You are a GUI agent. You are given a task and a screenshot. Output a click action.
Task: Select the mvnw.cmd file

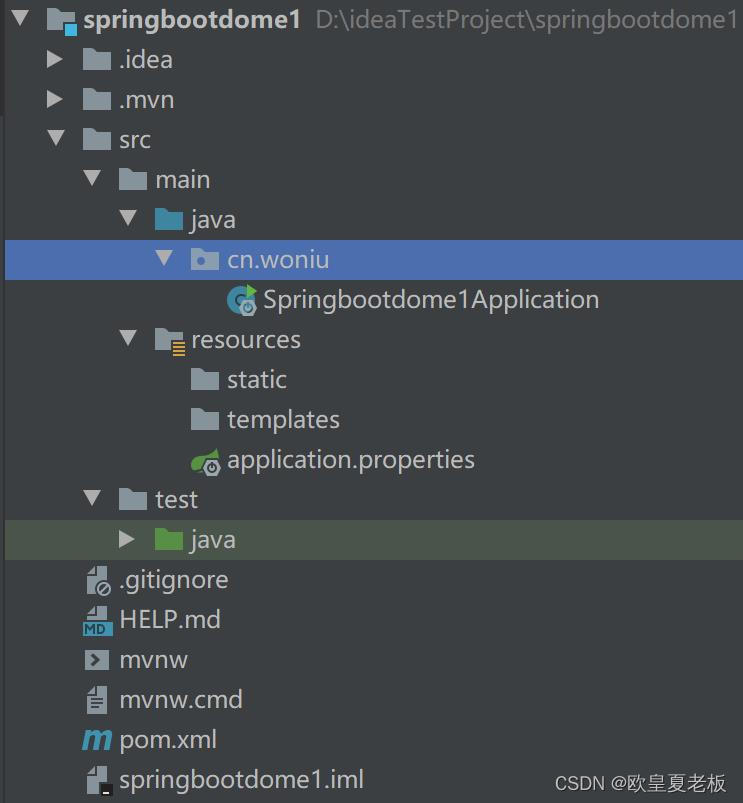[164, 700]
